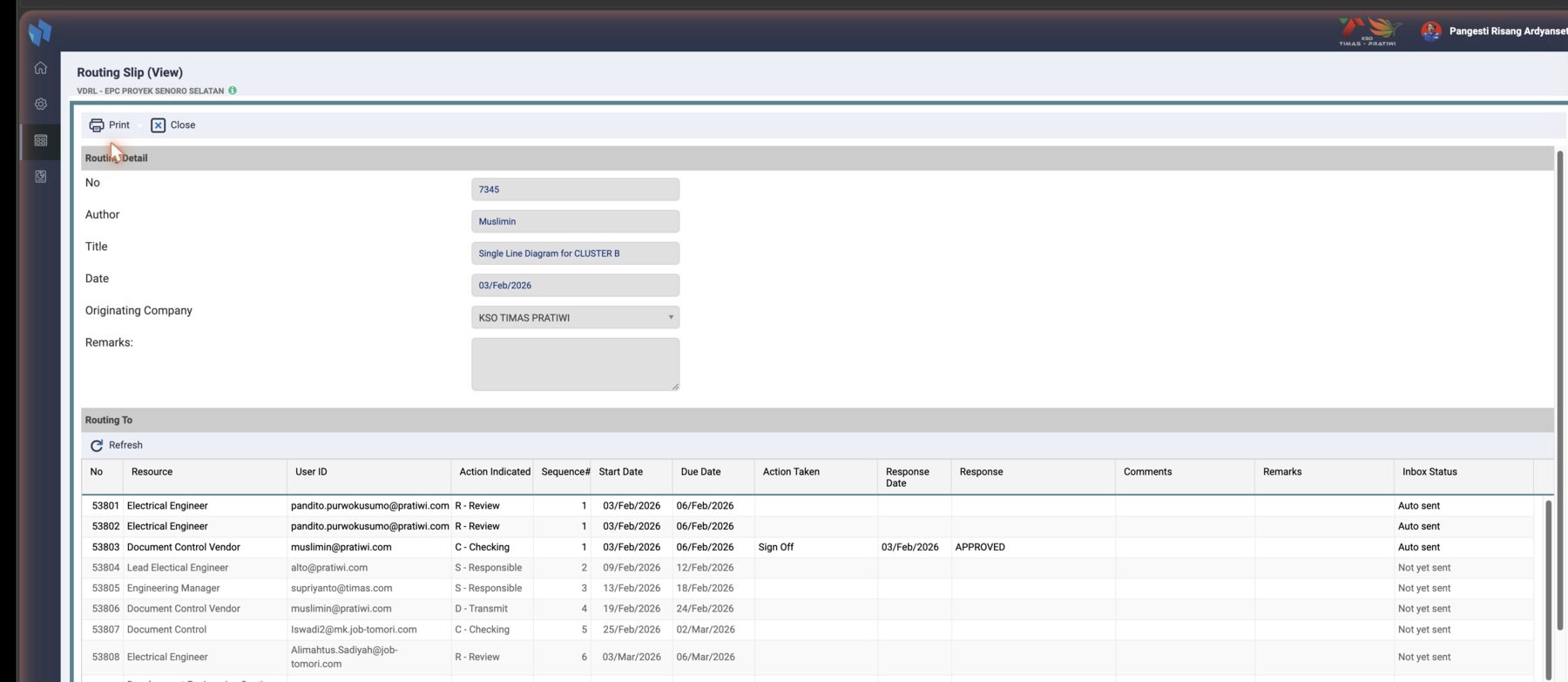
Task: Open the Originating Company dropdown
Action: click(x=575, y=317)
